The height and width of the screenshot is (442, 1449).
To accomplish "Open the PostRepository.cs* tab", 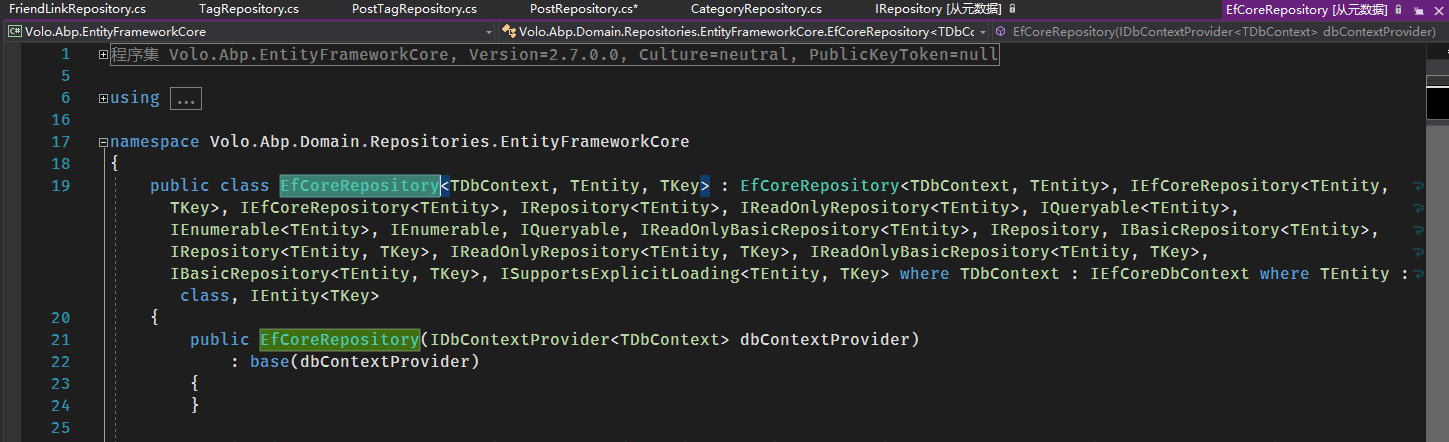I will pos(583,9).
